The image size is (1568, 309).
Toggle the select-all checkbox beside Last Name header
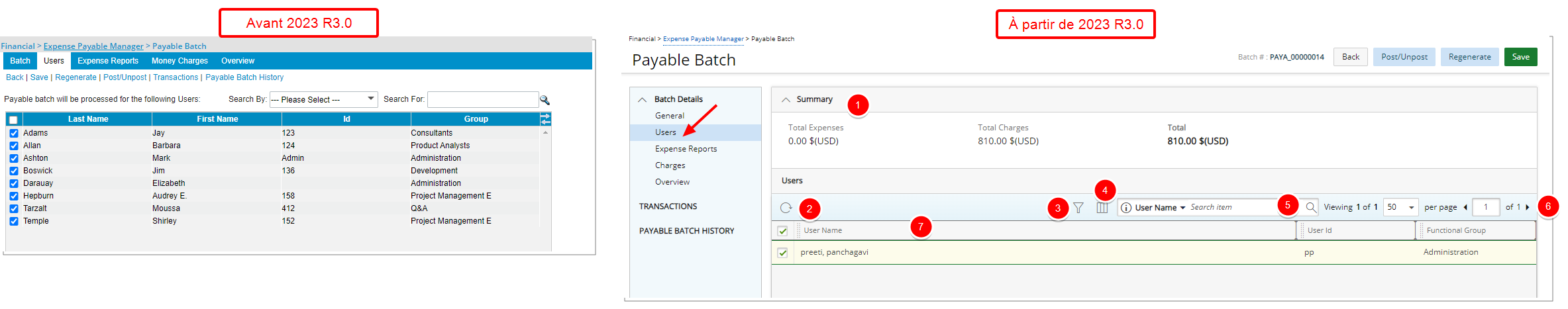13,120
